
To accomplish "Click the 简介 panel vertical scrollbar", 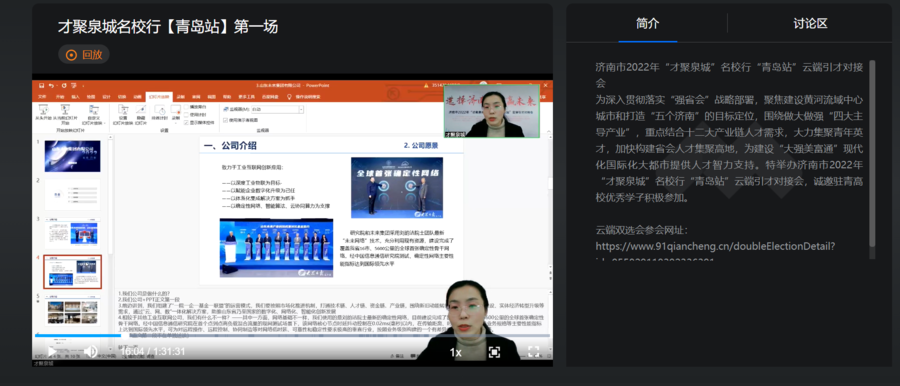I will [872, 153].
